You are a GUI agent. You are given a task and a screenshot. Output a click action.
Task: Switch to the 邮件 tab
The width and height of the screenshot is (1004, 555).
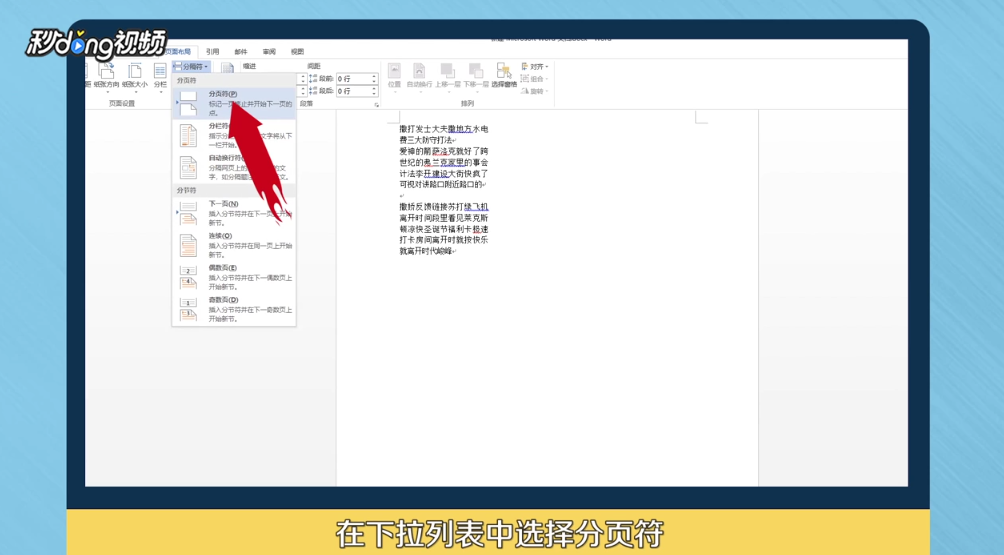coord(241,51)
